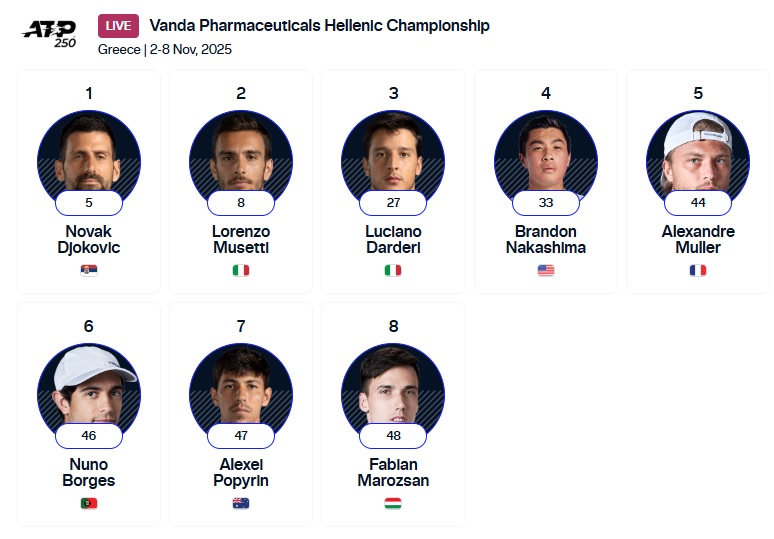Click the US flag under Nakashima

tap(546, 270)
